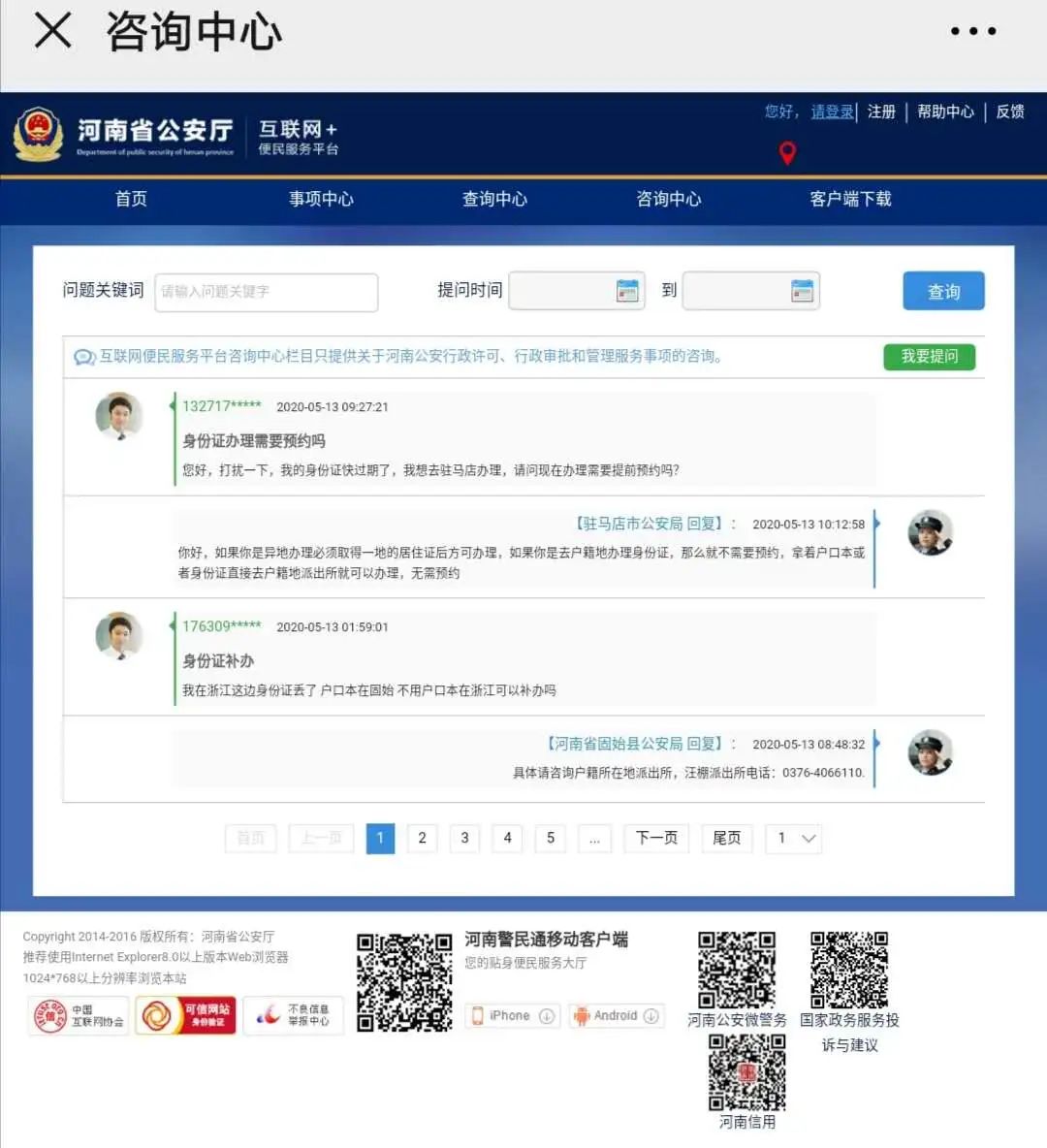This screenshot has height=1148, width=1047.
Task: Expand the page number jump dropdown
Action: click(794, 839)
